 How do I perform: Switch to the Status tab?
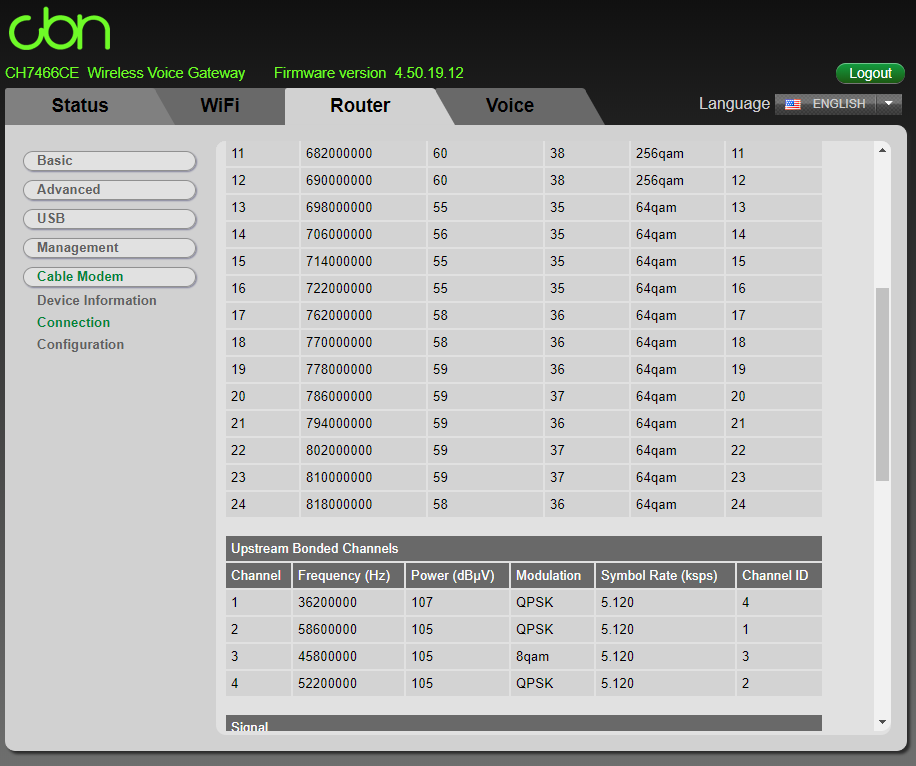(x=80, y=106)
